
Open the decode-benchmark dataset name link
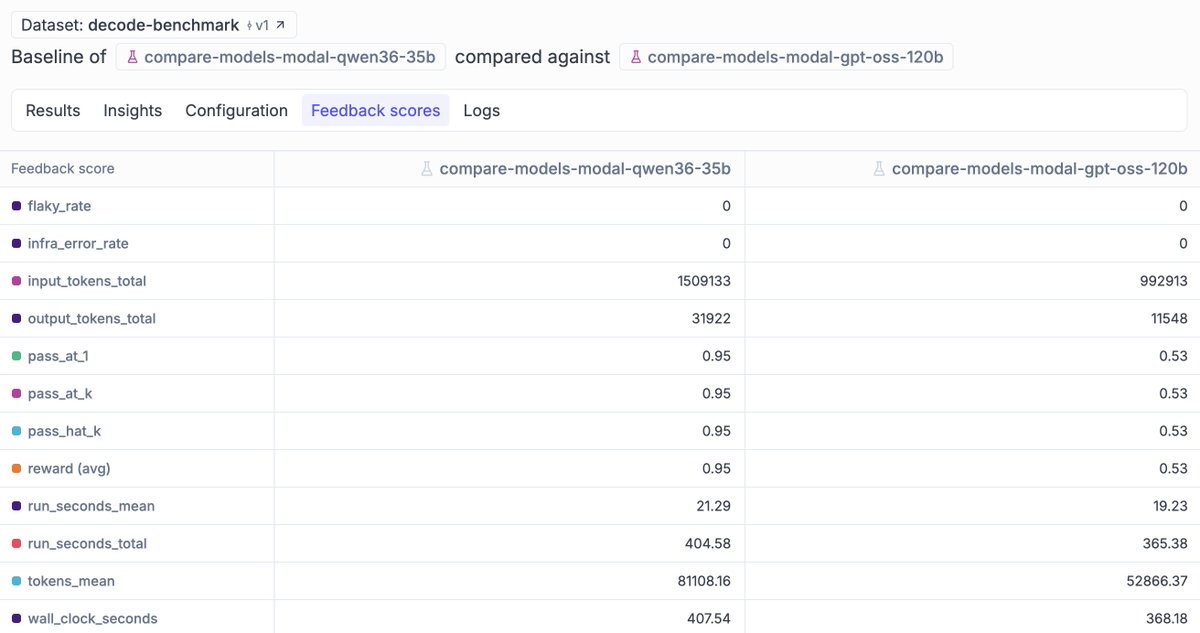pyautogui.click(x=162, y=25)
